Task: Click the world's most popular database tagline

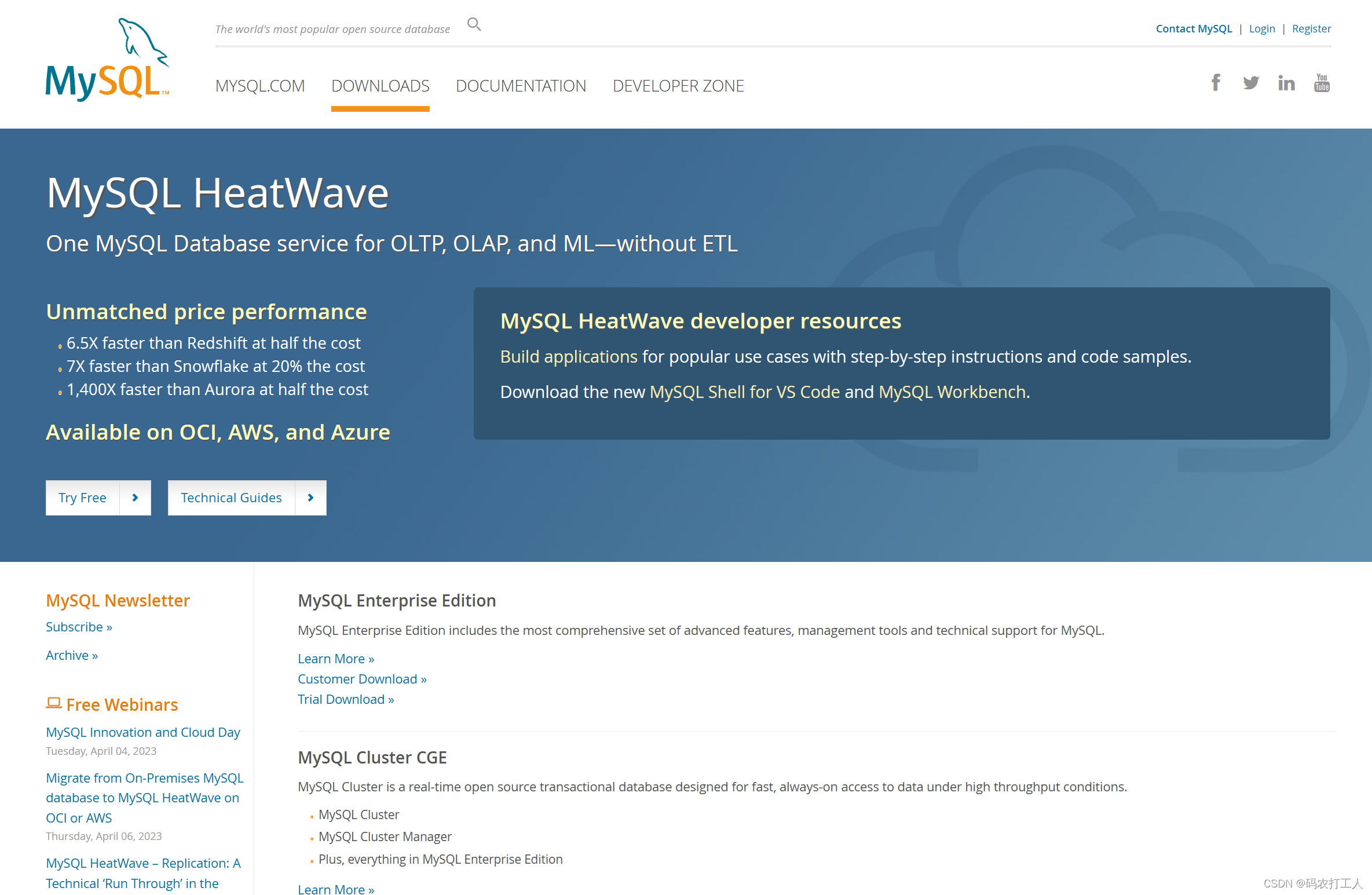Action: [332, 29]
